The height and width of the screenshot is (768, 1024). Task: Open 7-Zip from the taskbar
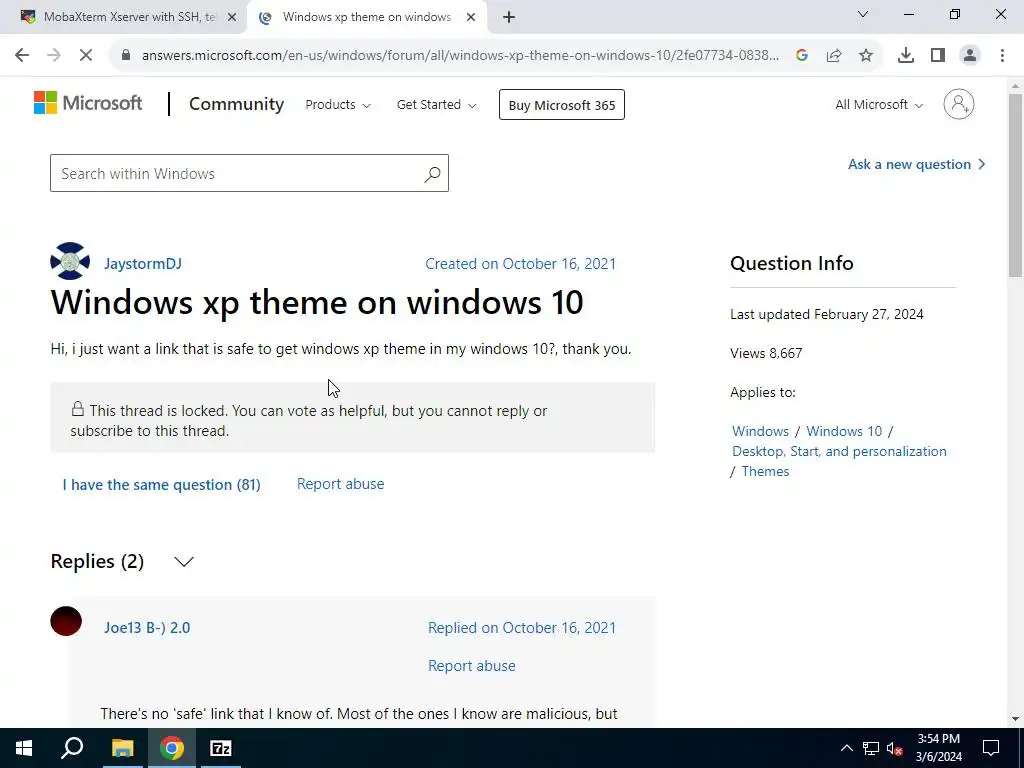click(x=221, y=748)
